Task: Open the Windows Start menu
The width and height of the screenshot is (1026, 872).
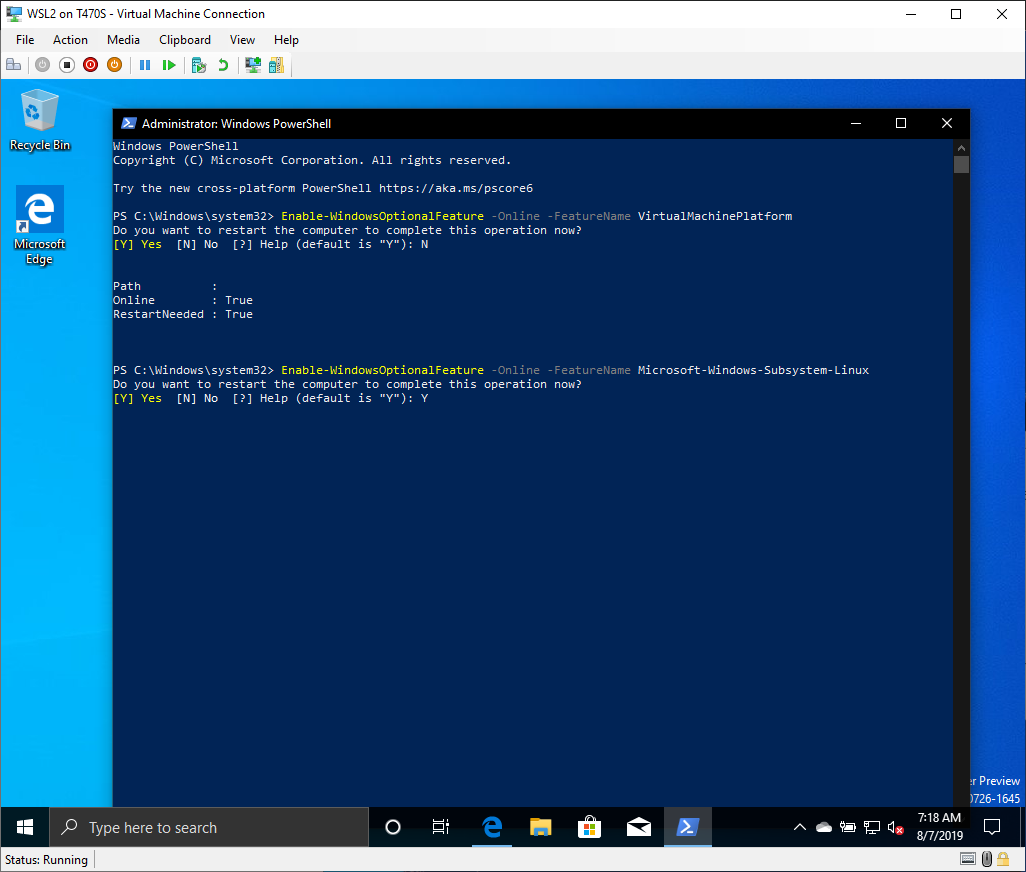Action: pyautogui.click(x=24, y=827)
